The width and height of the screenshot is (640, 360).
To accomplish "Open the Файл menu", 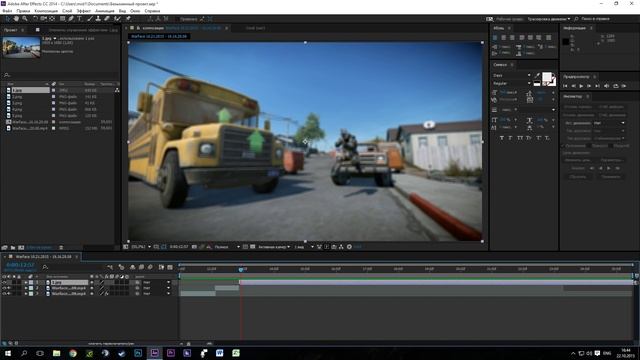I will (7, 11).
